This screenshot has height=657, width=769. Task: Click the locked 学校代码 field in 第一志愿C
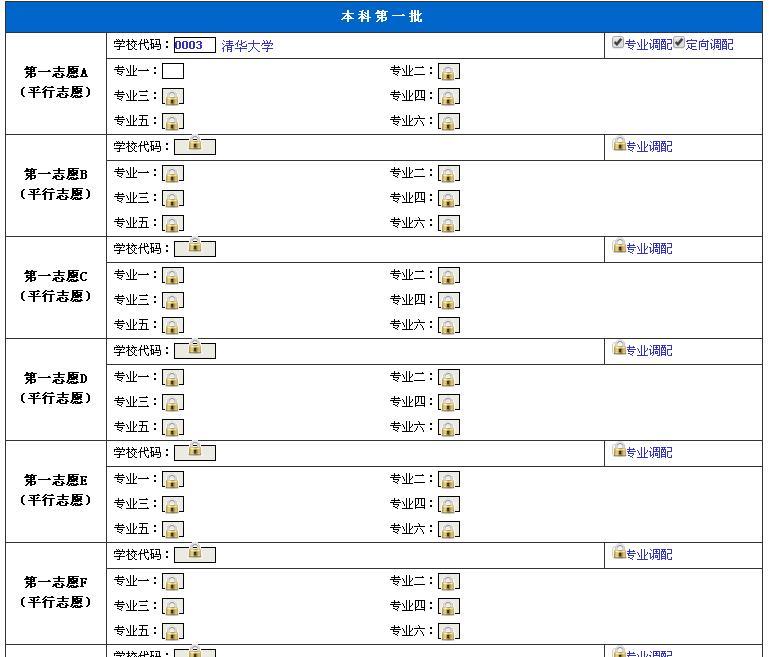tap(195, 249)
